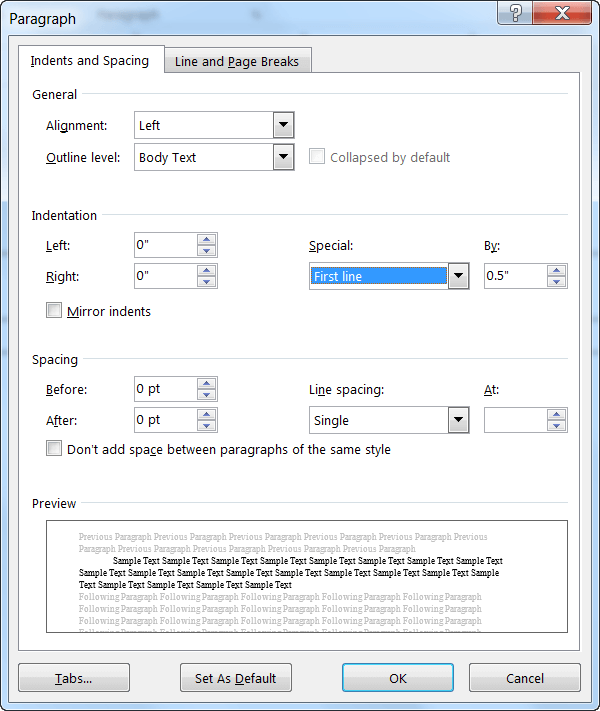
Task: Open the Line spacing dropdown
Action: [x=458, y=420]
